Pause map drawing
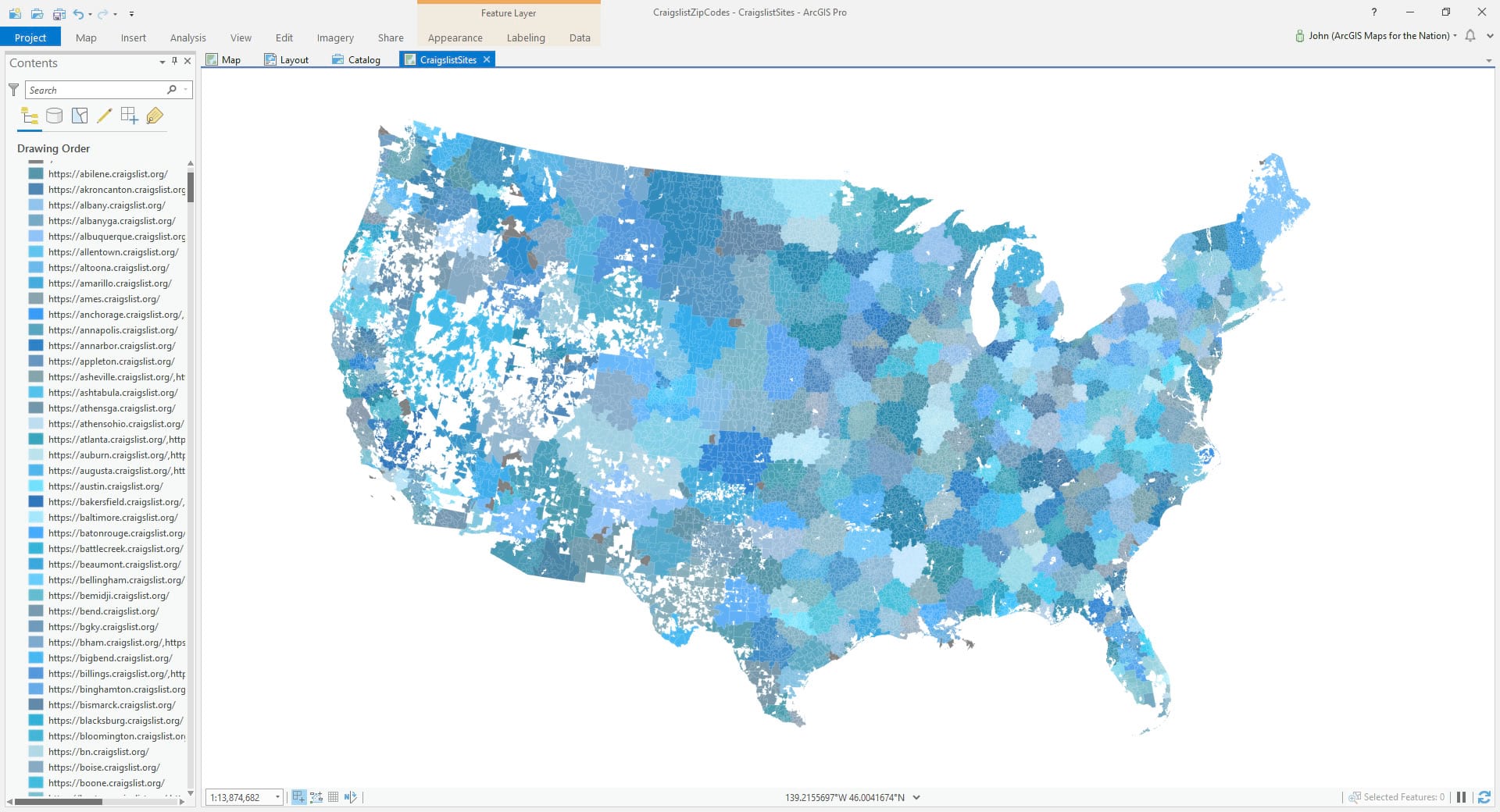The image size is (1500, 812). (x=1461, y=797)
